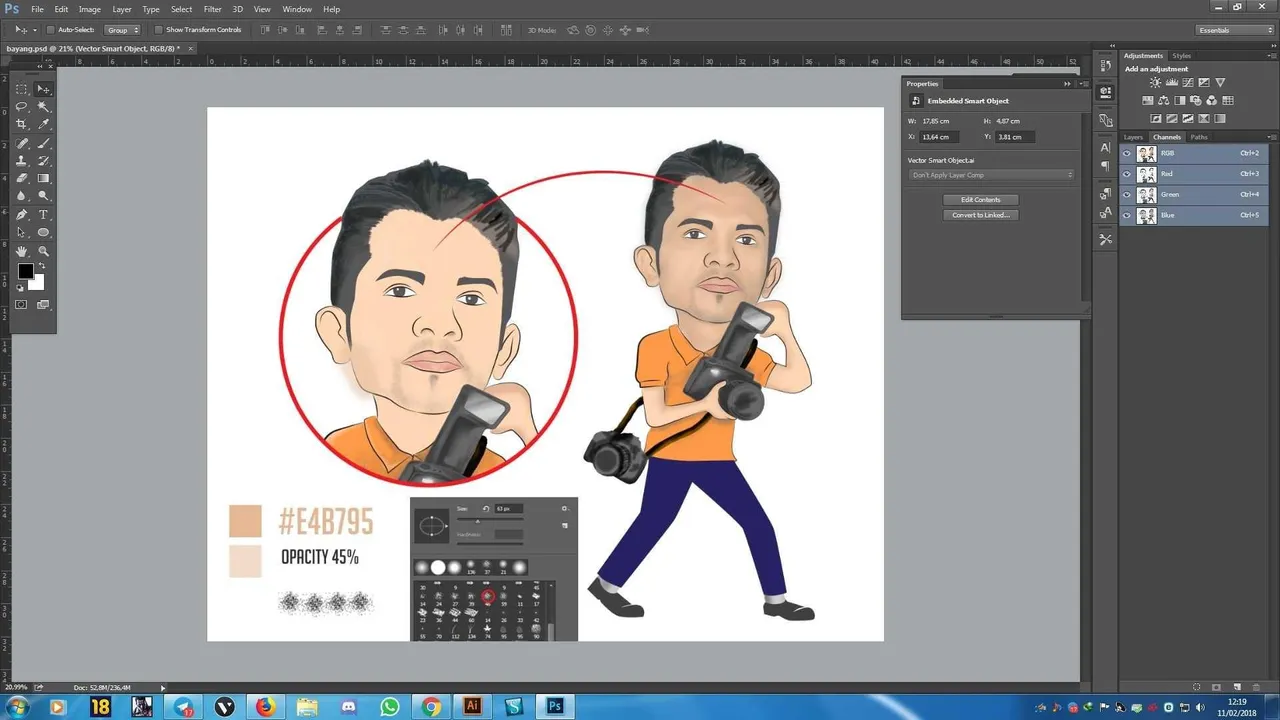Open Don't Apply Layer Comp dropdown
This screenshot has height=720, width=1280.
pyautogui.click(x=991, y=175)
